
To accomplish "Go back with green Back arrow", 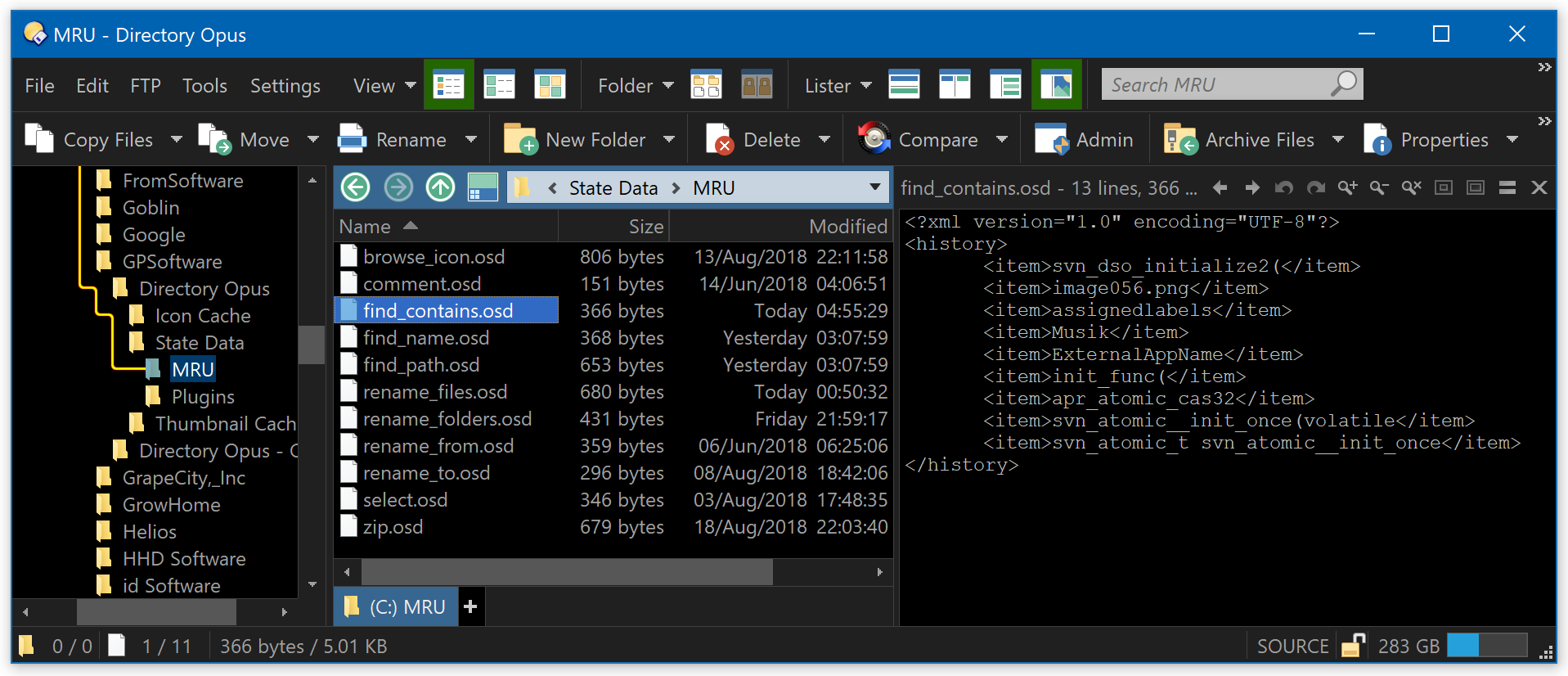I will click(x=356, y=187).
